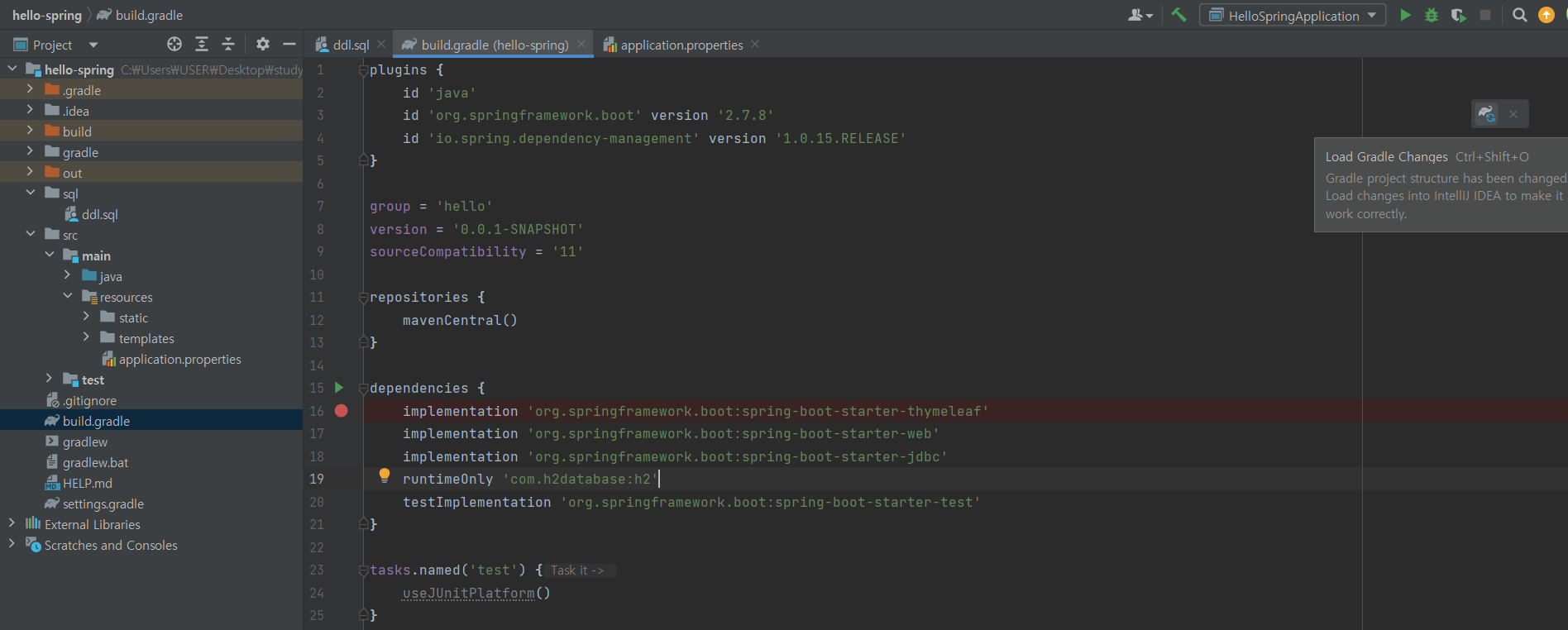Viewport: 1568px width, 630px height.
Task: Dismiss the Gradle changes floating toolbar
Action: (x=1513, y=114)
